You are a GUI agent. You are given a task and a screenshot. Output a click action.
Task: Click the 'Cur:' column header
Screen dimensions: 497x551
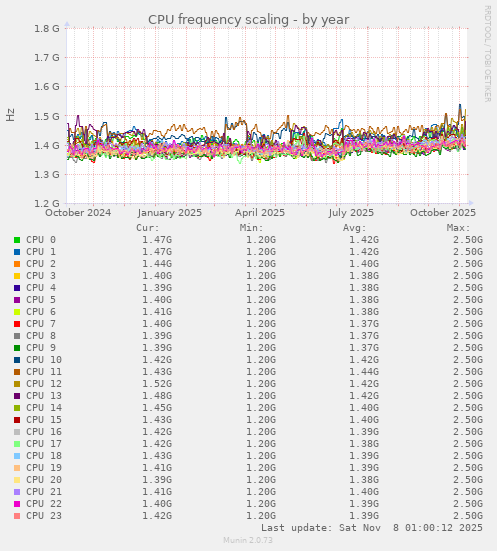148,228
